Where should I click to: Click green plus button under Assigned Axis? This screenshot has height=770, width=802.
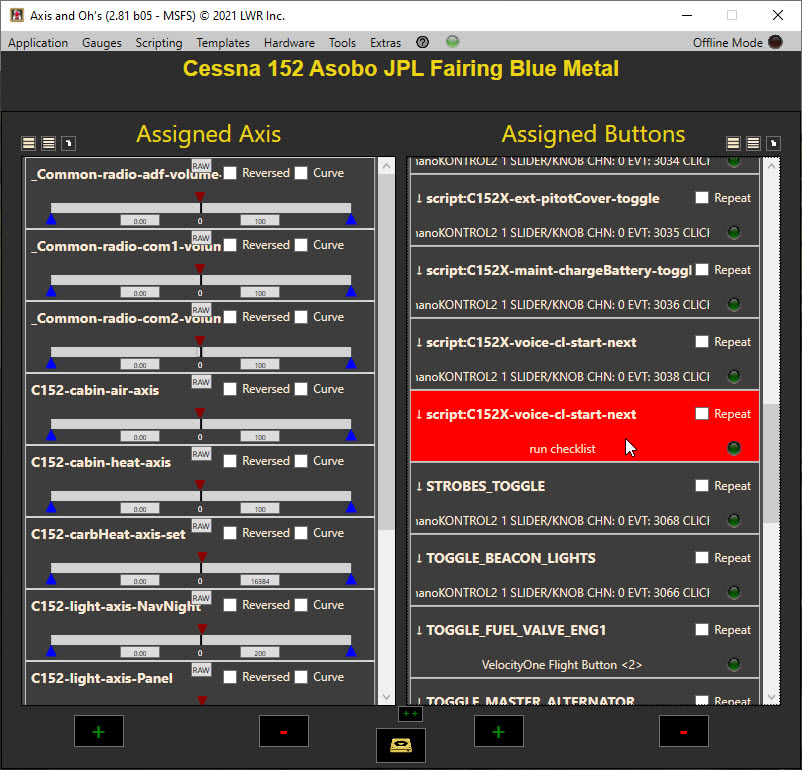click(x=99, y=731)
